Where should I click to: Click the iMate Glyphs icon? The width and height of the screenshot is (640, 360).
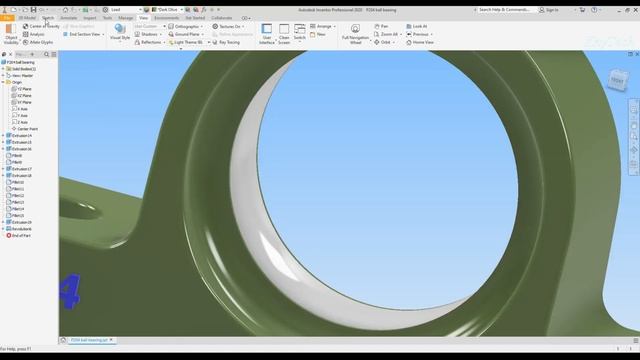click(x=26, y=42)
